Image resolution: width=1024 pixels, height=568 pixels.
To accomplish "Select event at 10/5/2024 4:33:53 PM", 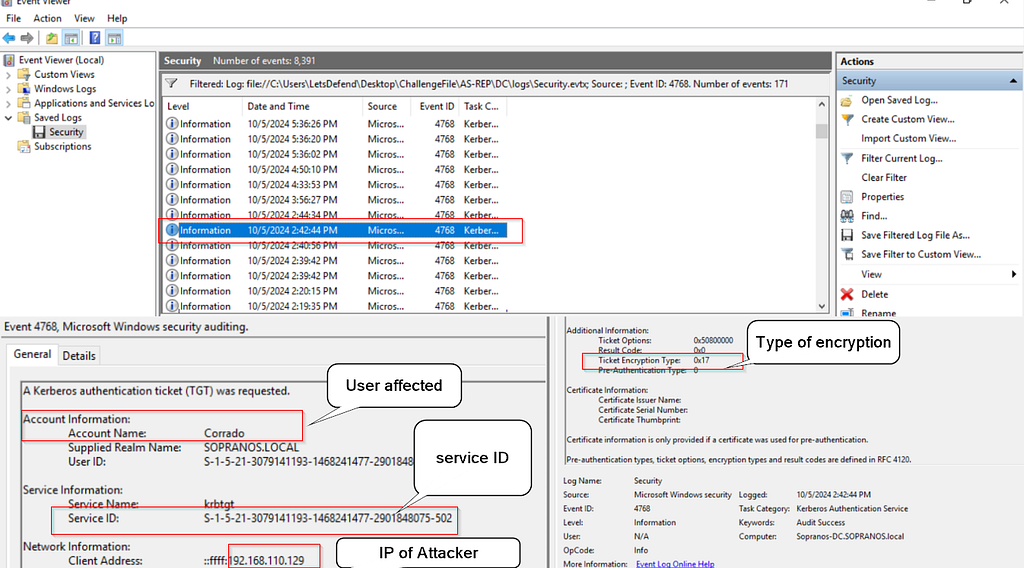I will pos(334,185).
